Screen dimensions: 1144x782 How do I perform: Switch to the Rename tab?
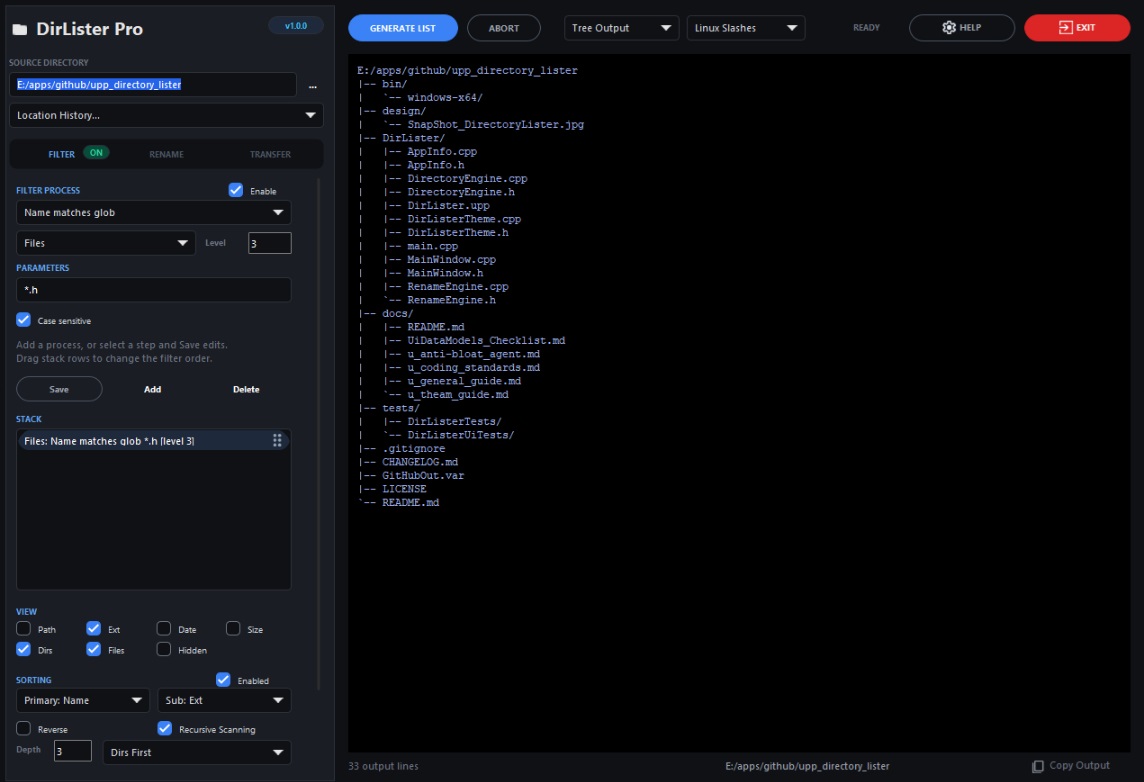point(166,155)
